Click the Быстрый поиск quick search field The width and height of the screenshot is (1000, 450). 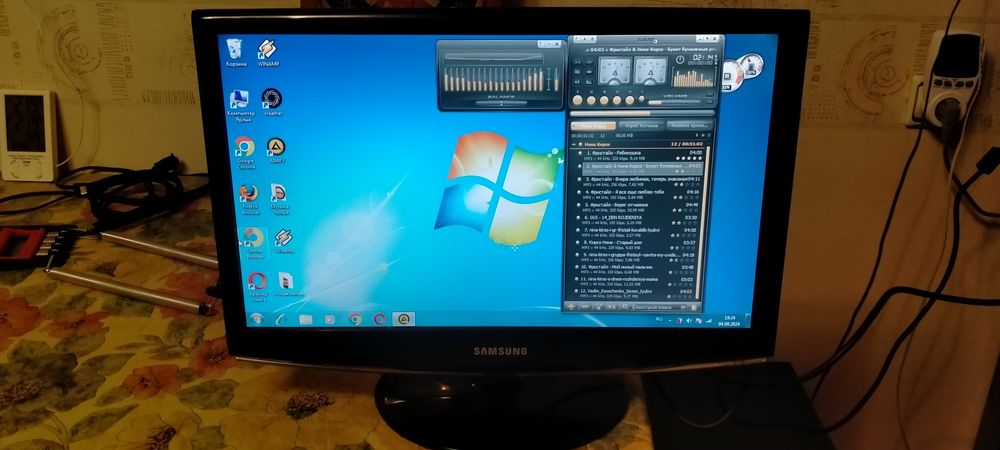(659, 307)
